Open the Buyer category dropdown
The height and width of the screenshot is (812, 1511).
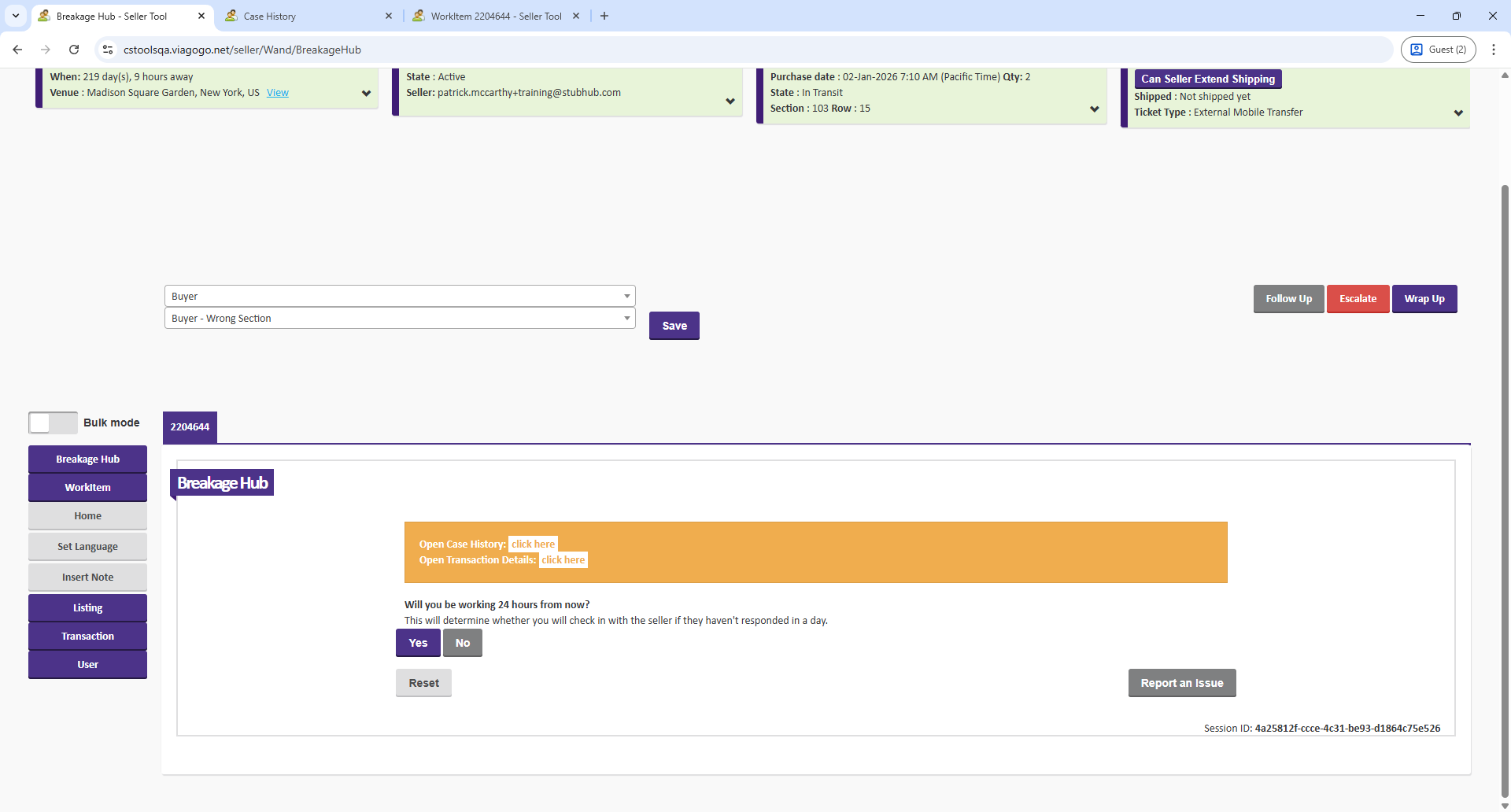click(x=399, y=297)
